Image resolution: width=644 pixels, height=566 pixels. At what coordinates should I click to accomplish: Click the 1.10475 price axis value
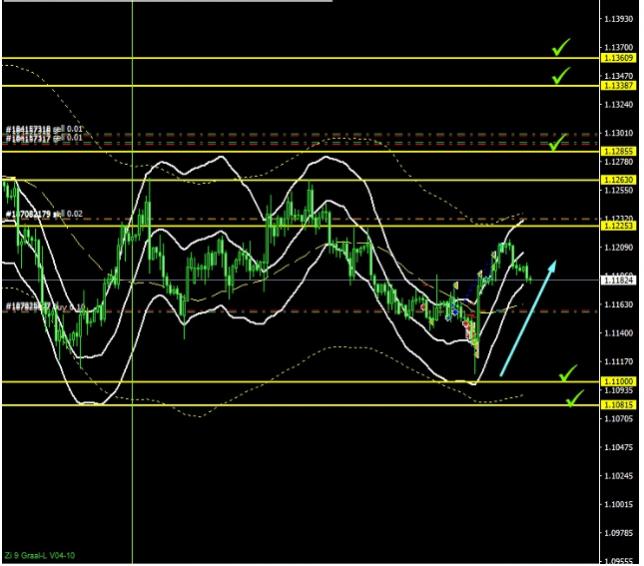[x=619, y=447]
